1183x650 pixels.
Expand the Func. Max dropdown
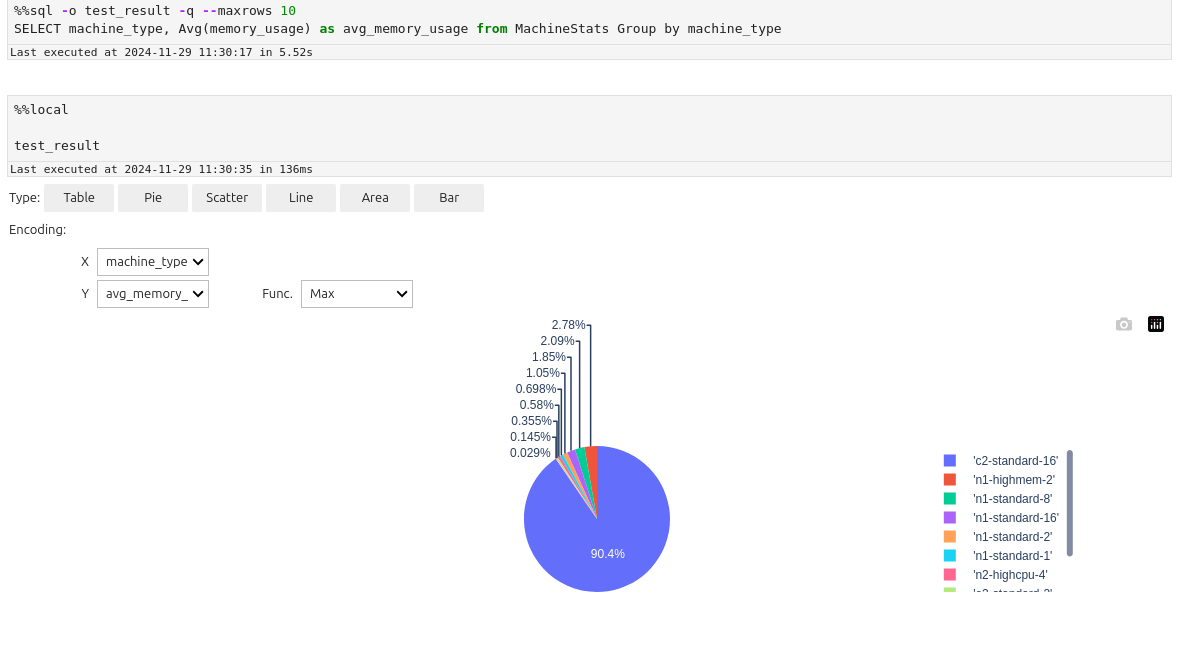pos(357,294)
